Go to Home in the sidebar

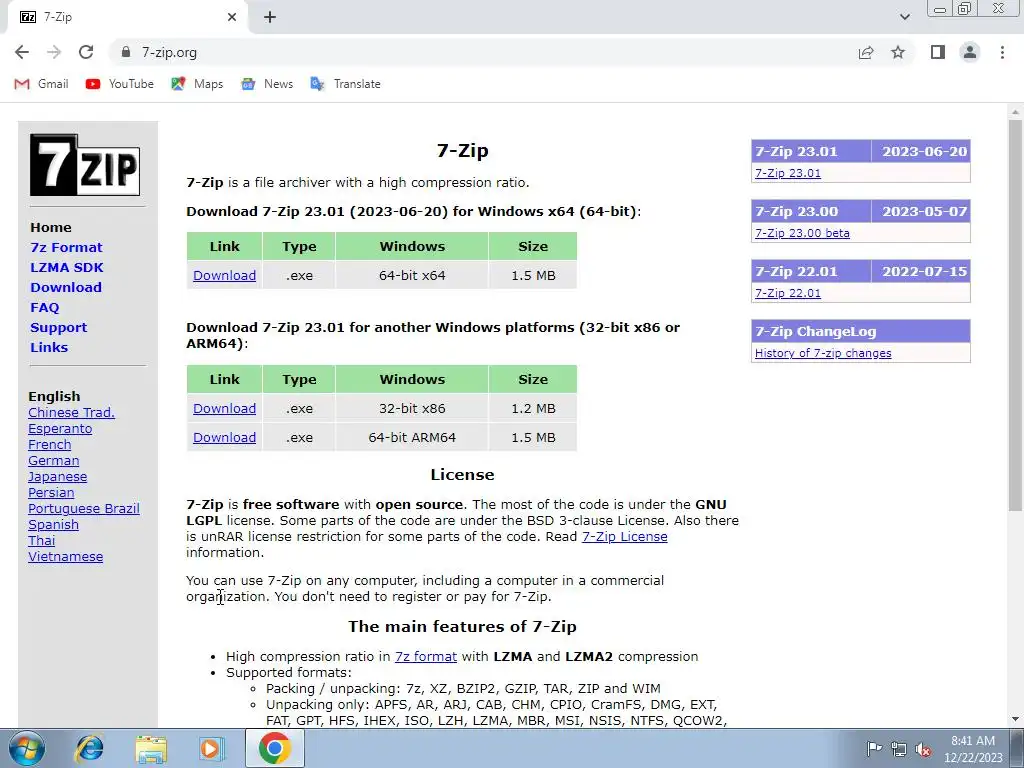51,227
